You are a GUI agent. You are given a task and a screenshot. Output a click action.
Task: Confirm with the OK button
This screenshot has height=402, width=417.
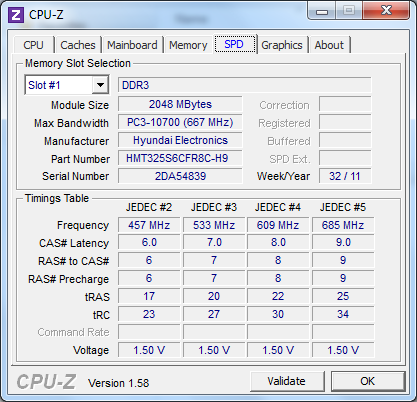[367, 381]
